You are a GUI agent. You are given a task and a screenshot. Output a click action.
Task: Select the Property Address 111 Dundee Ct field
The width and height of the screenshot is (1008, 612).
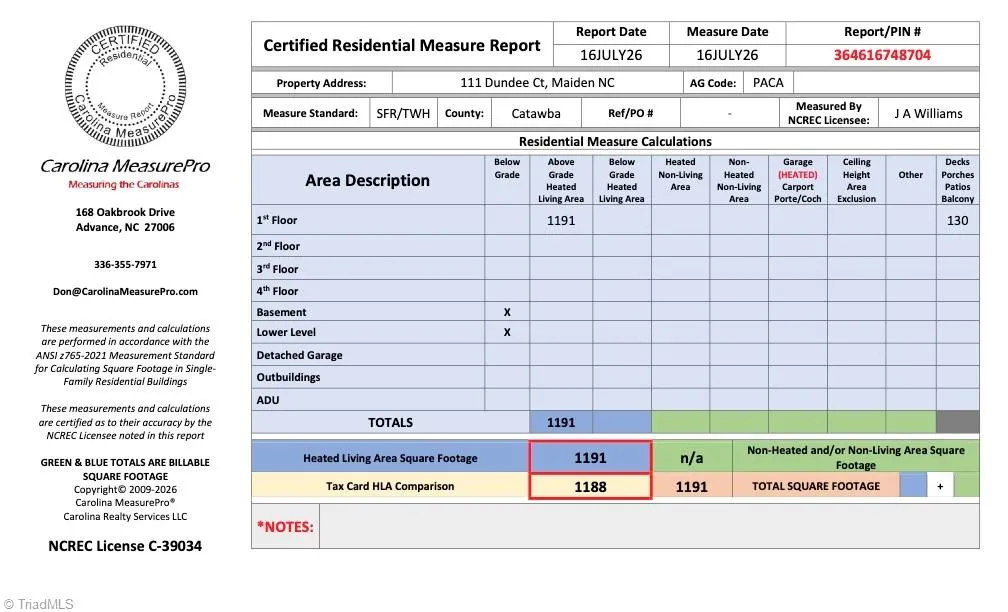pos(537,83)
